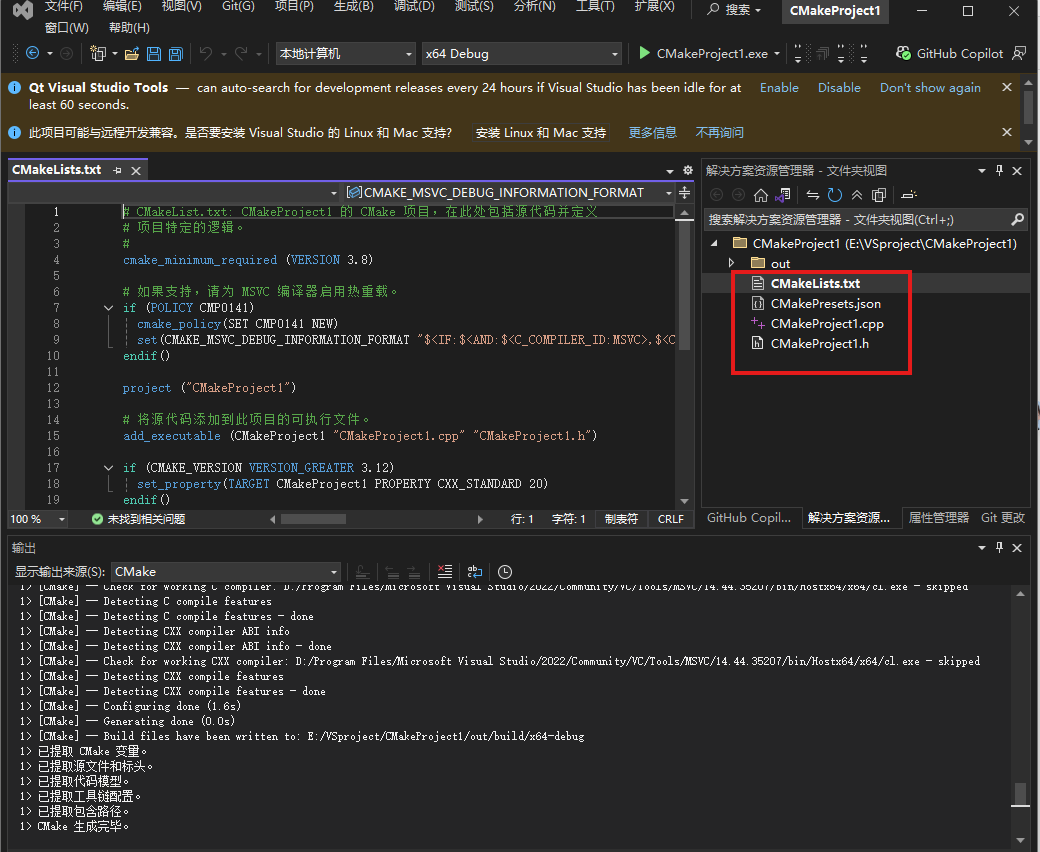
Task: Collapse the if POLICY CMP0141 code block
Action: tap(108, 307)
